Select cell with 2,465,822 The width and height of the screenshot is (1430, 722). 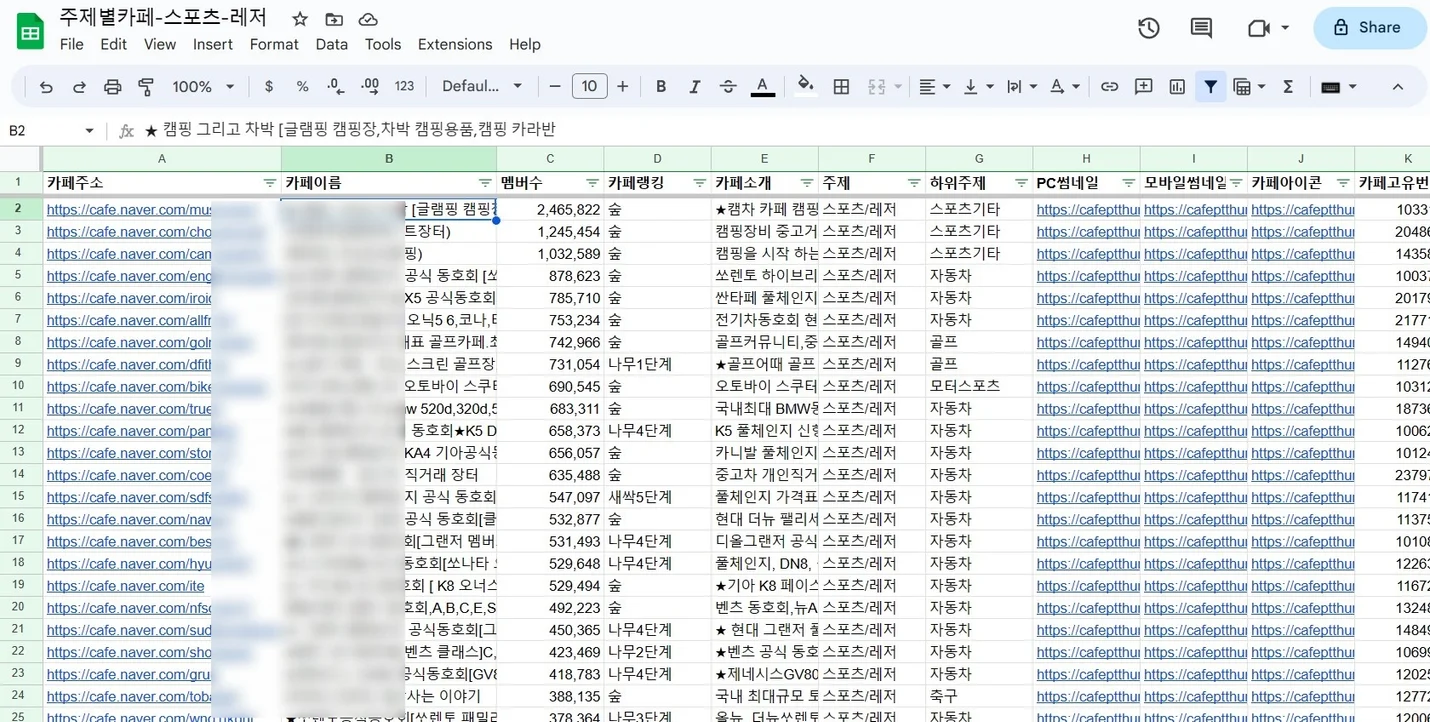click(550, 209)
